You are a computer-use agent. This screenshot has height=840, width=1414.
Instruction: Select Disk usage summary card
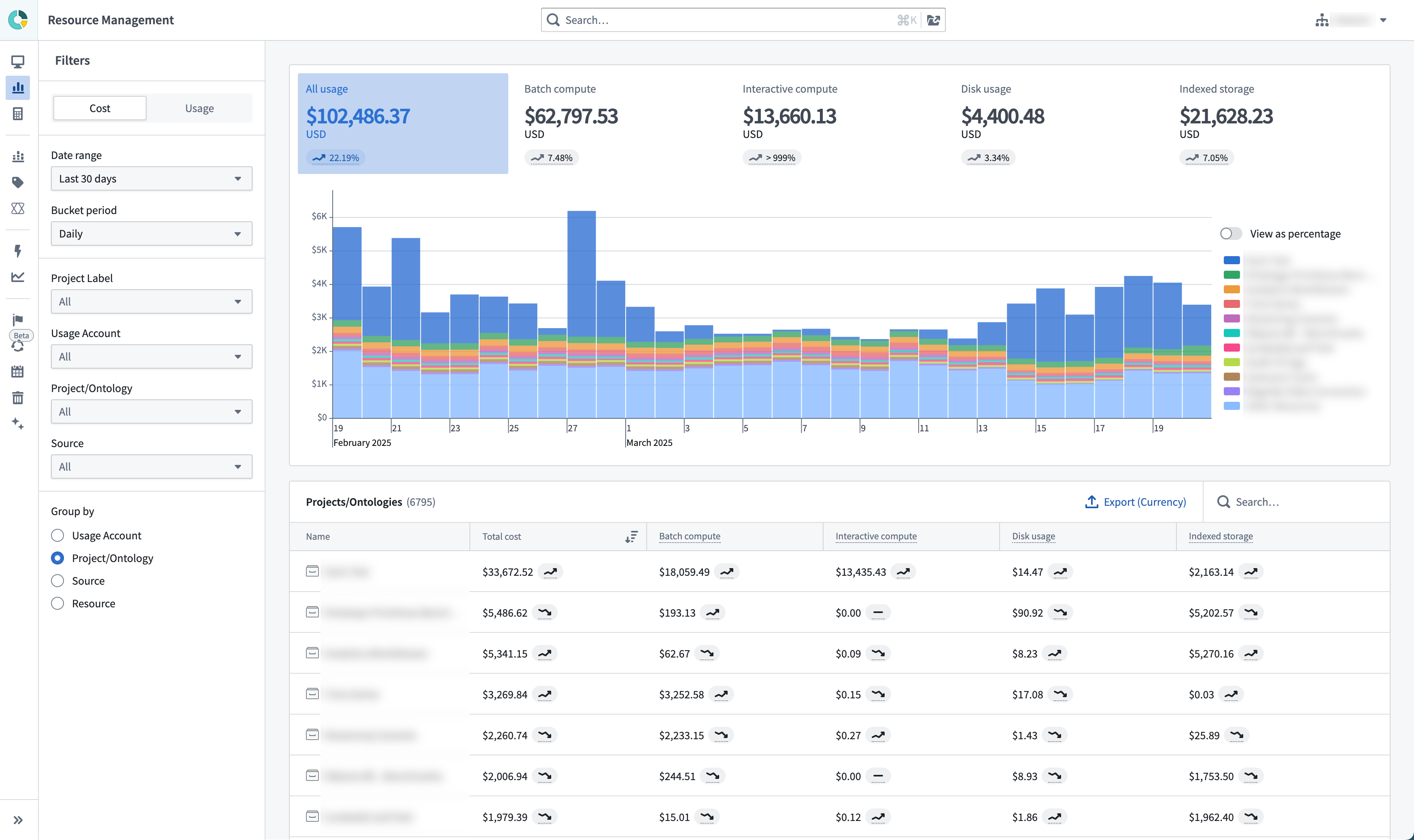(1059, 123)
